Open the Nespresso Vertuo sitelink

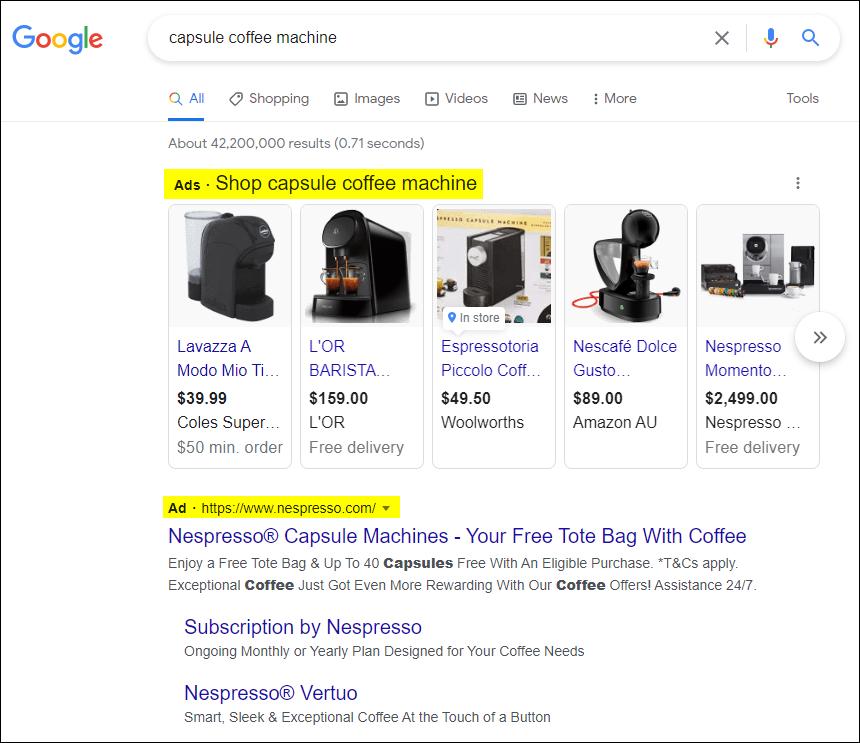point(271,693)
